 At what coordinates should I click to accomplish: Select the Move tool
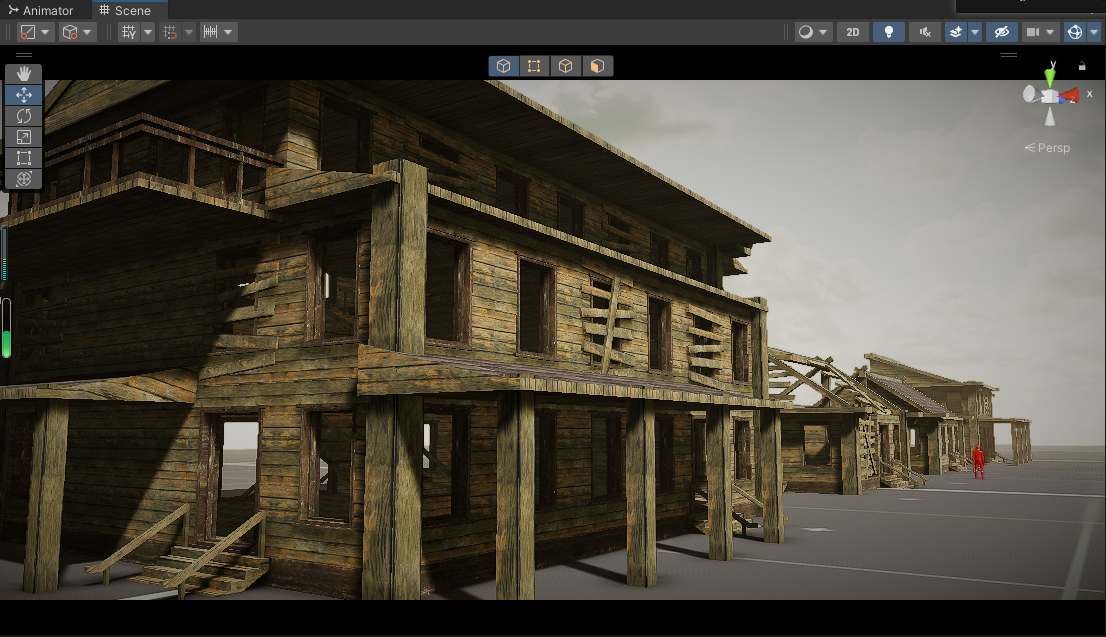pos(24,95)
